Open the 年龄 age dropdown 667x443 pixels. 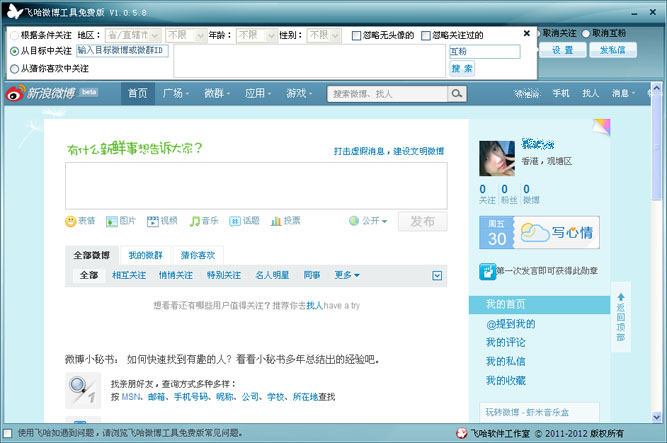[257, 35]
